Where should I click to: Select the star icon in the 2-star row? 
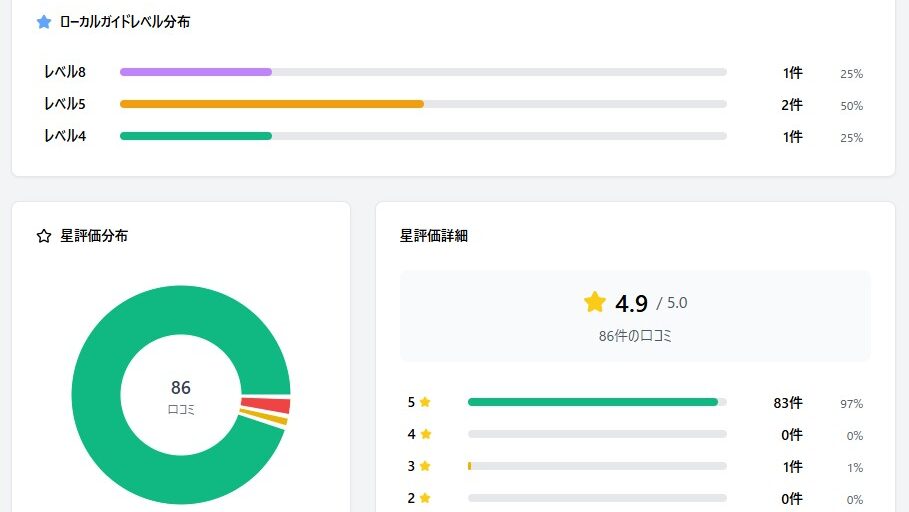click(x=425, y=498)
